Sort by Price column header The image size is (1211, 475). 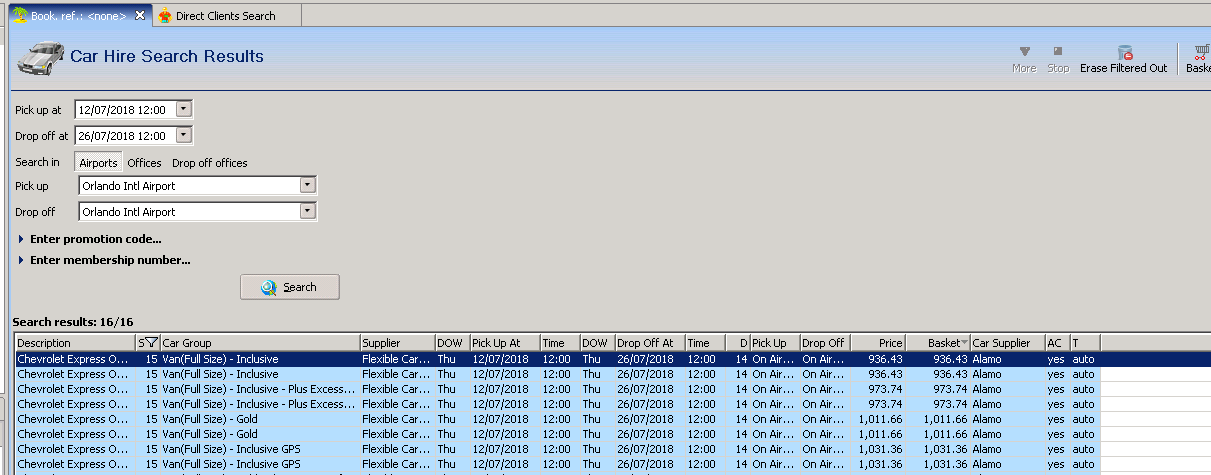pos(877,343)
